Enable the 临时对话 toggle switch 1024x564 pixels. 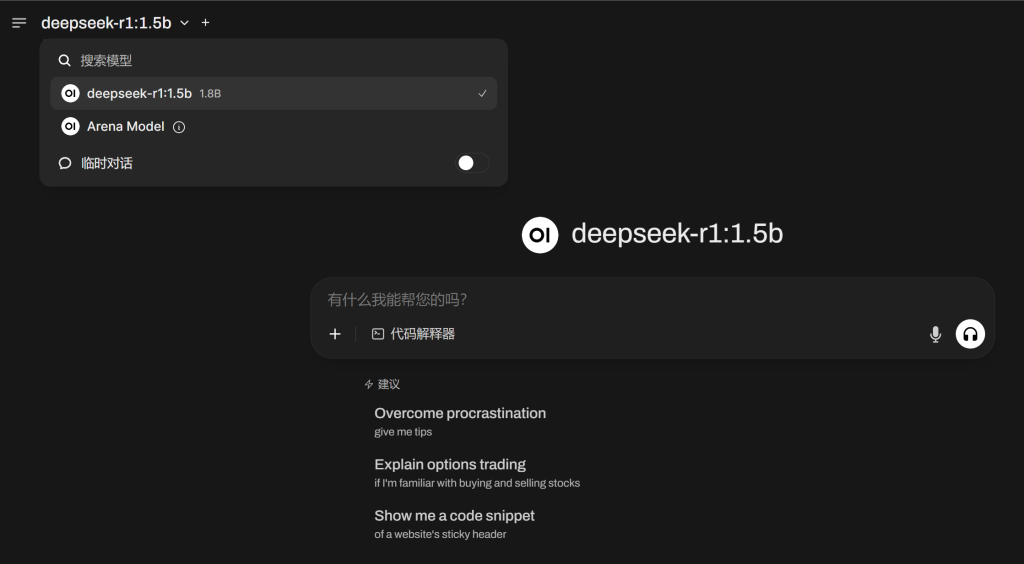point(472,163)
